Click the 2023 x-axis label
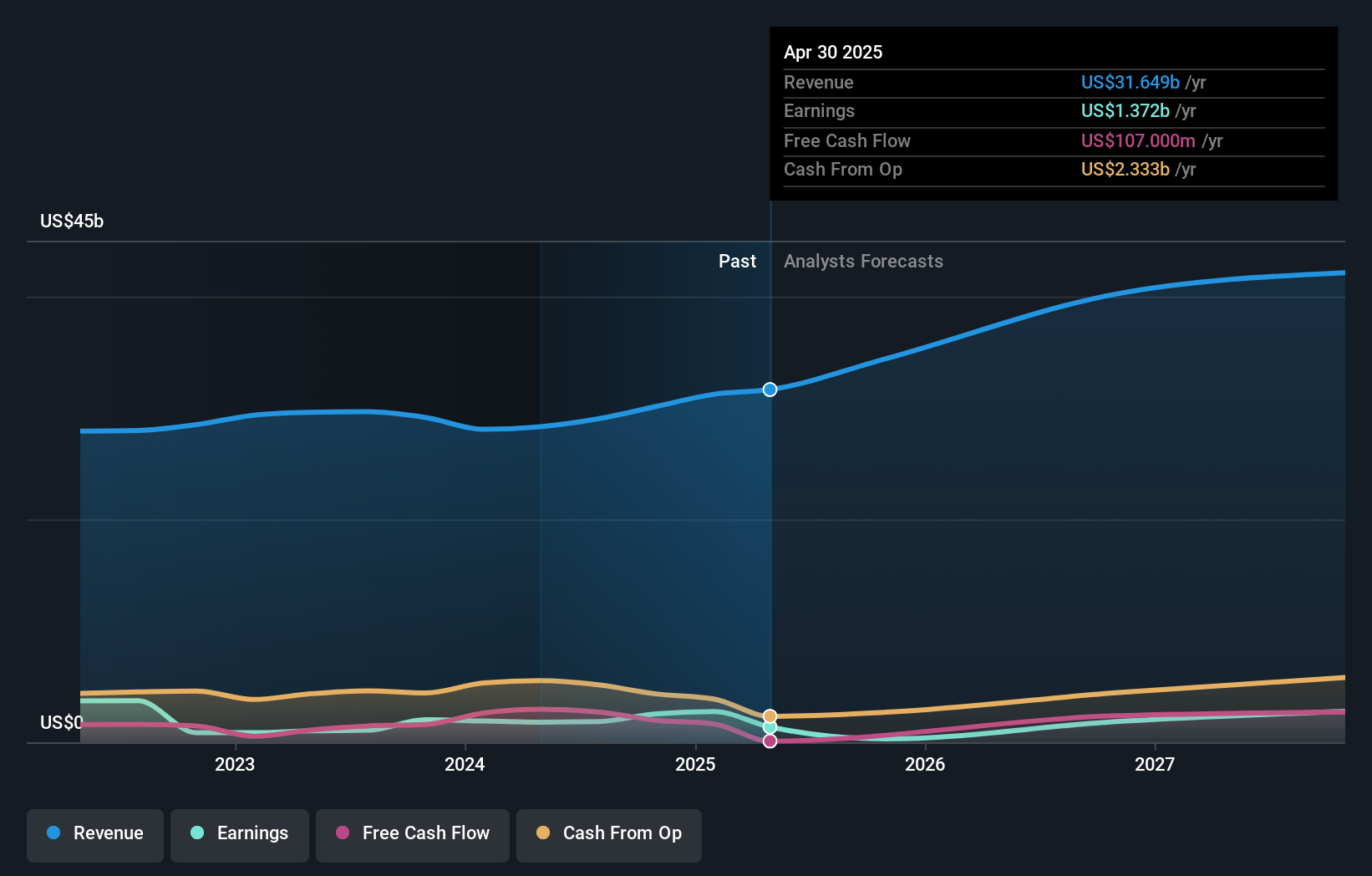This screenshot has height=876, width=1372. click(x=235, y=765)
